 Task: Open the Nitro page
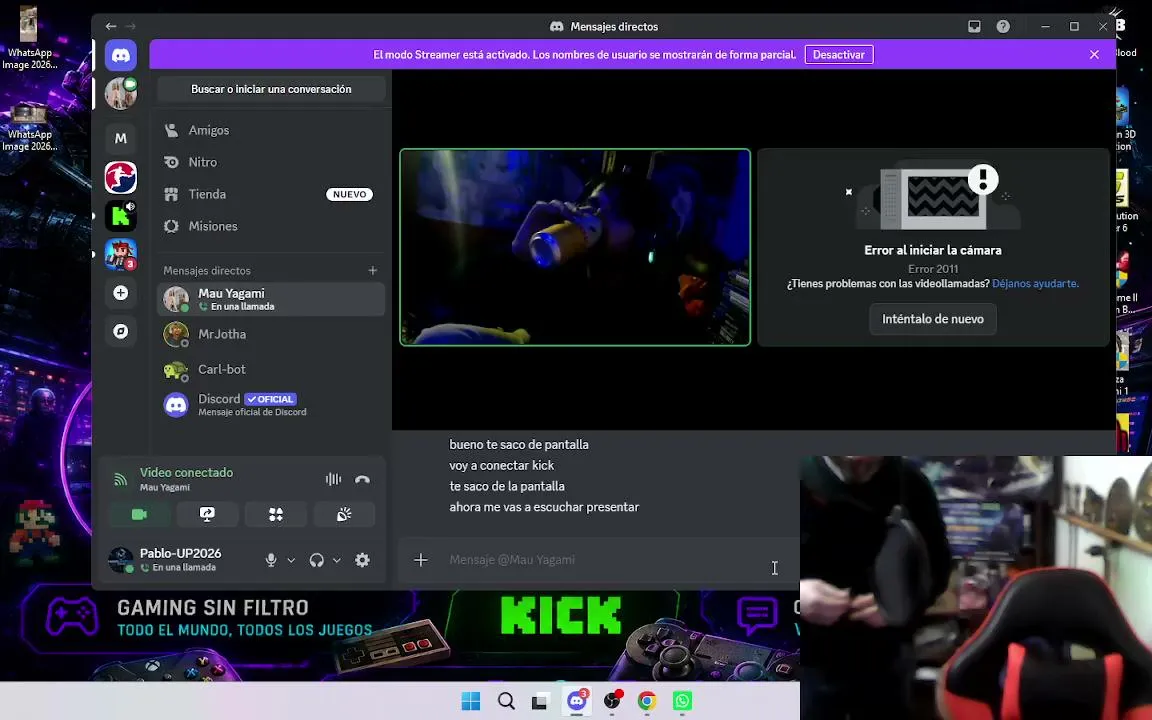click(x=270, y=162)
